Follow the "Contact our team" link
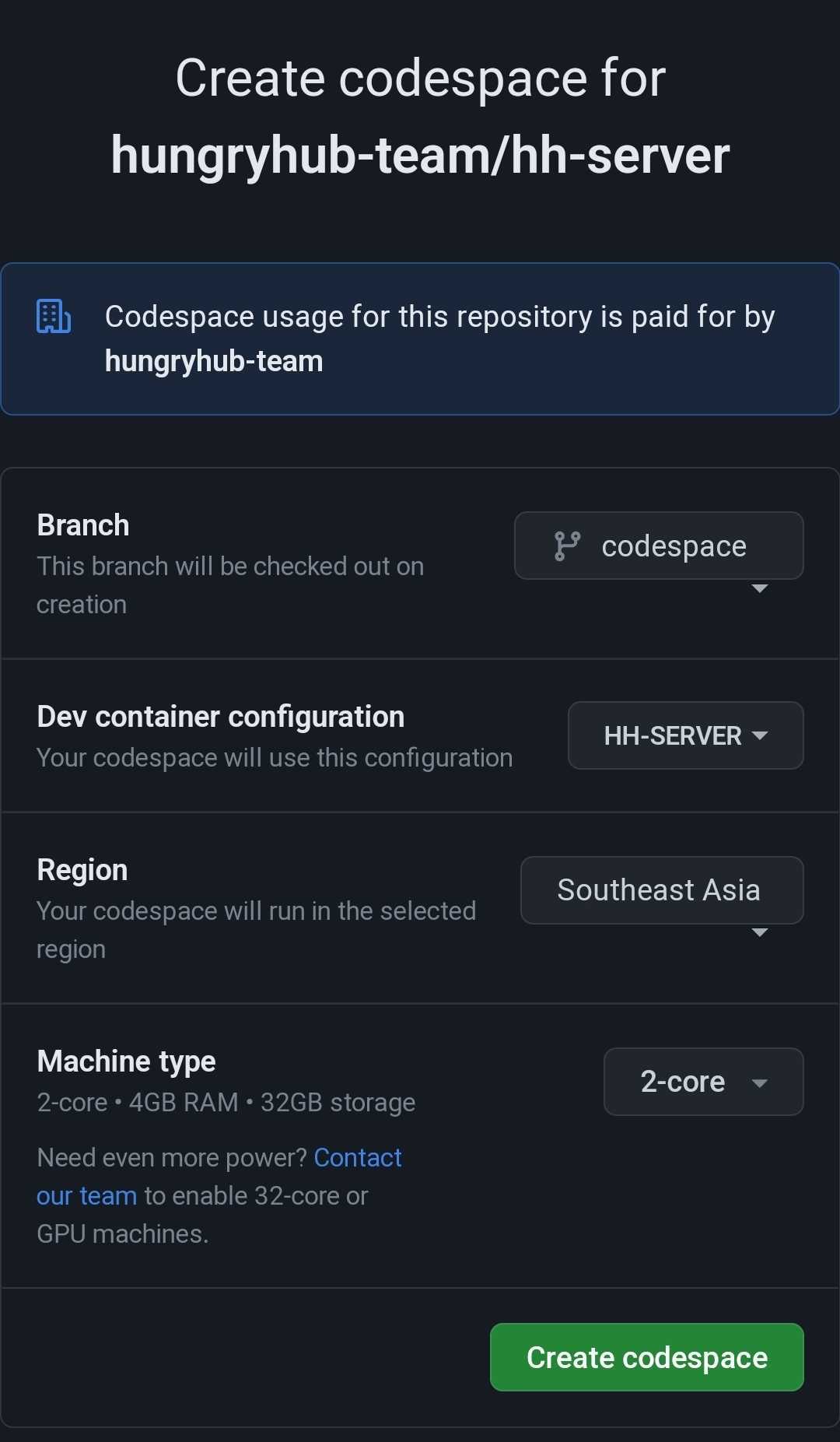 357,1158
